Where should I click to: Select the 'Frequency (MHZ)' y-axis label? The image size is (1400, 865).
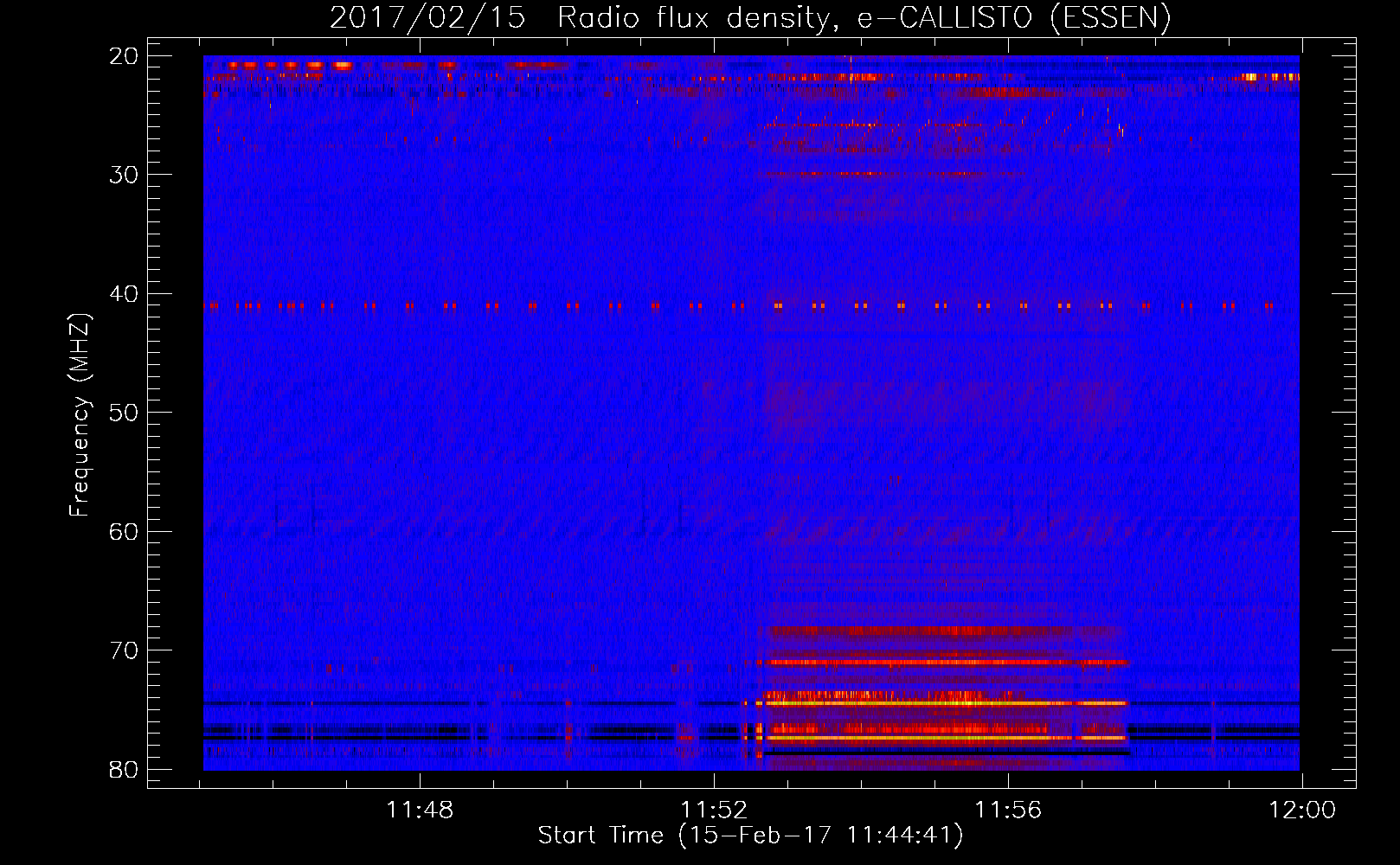[80, 414]
